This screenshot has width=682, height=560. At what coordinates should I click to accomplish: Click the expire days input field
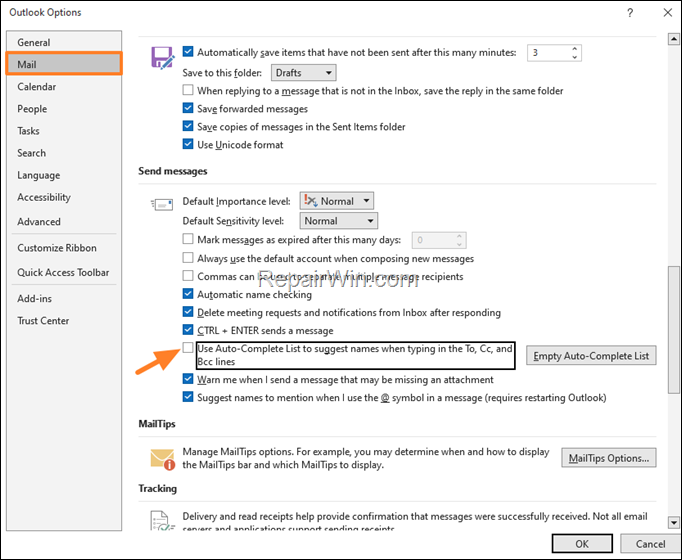pyautogui.click(x=434, y=240)
